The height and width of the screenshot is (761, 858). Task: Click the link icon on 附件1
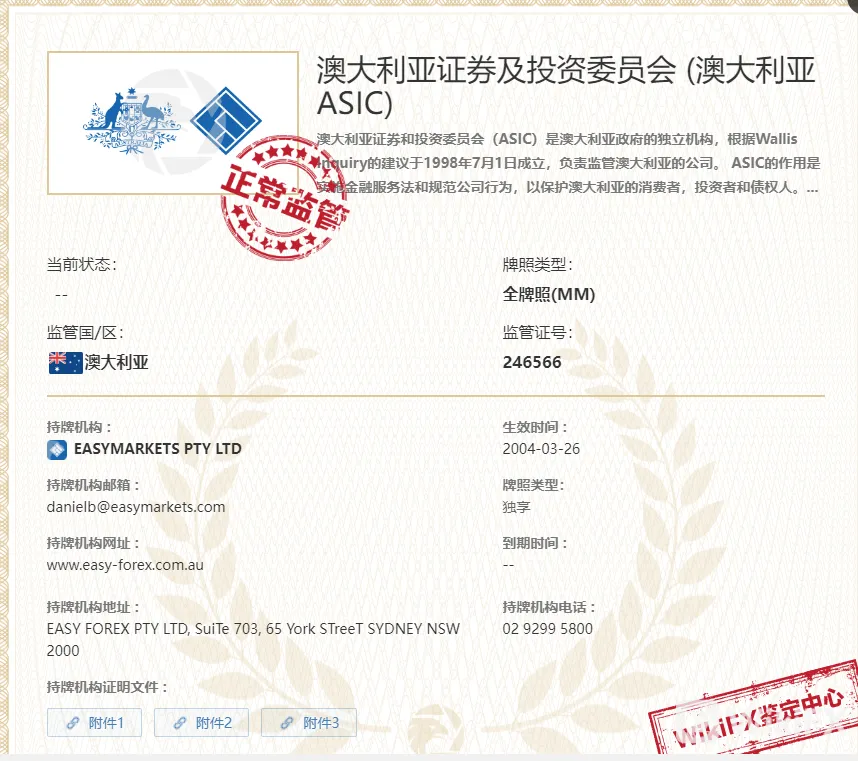73,723
